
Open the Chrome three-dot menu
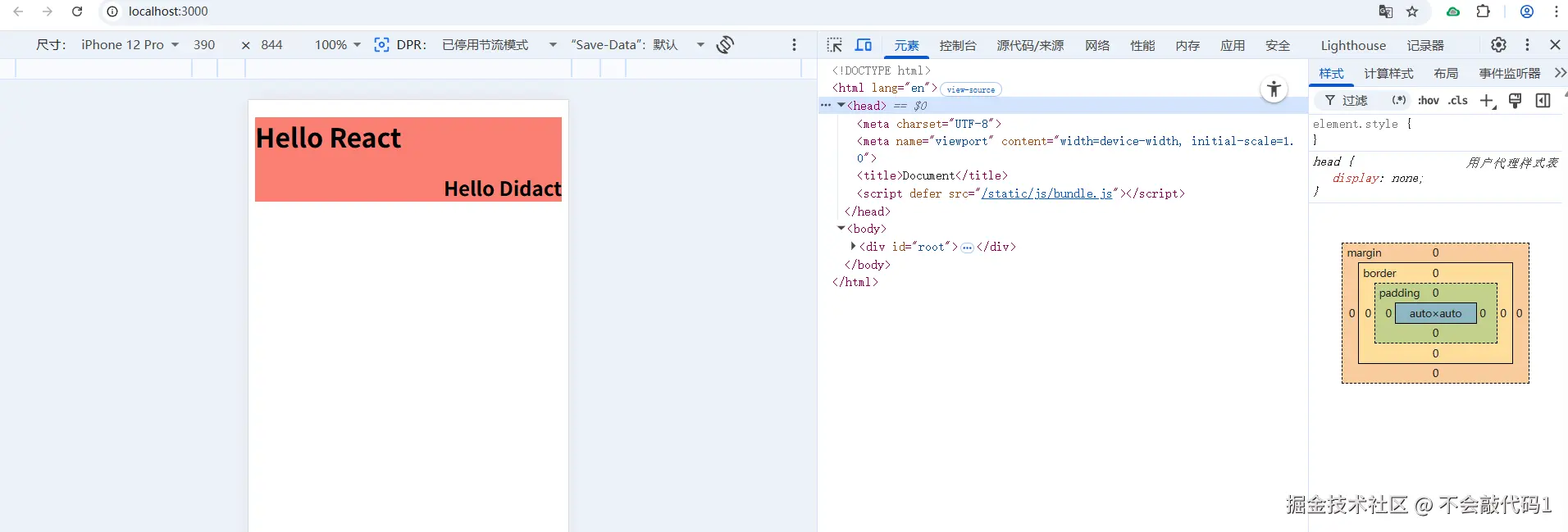[x=1556, y=11]
